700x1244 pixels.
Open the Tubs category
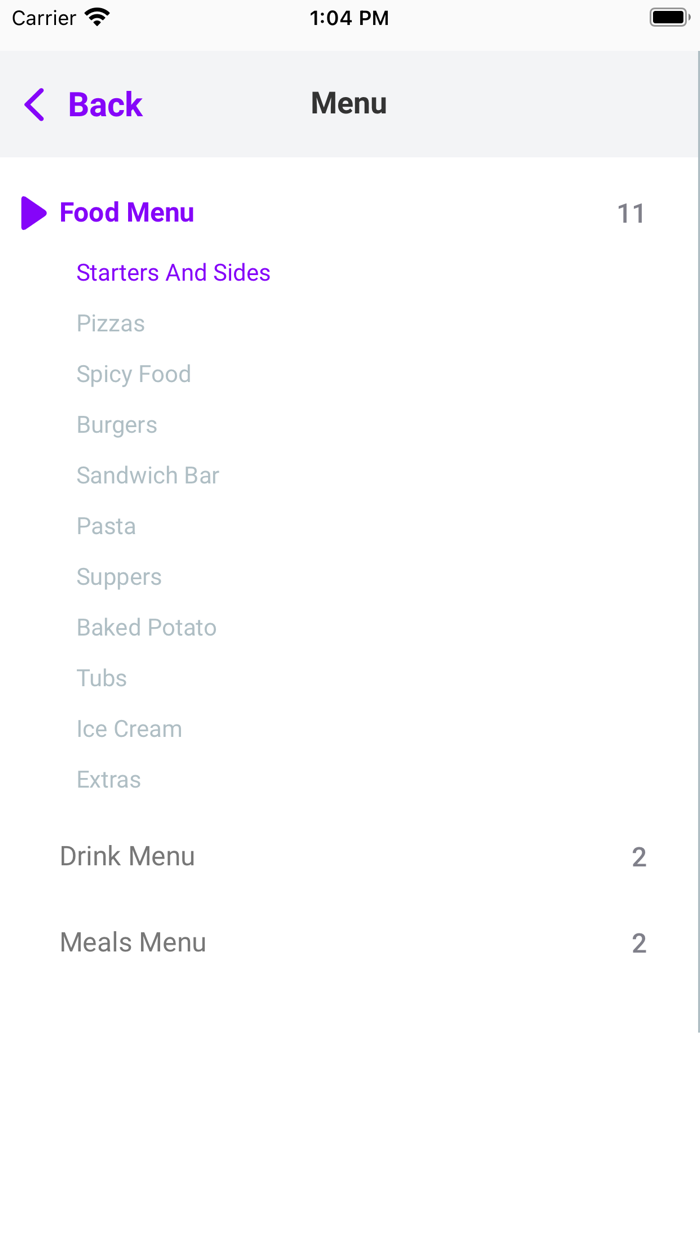click(102, 678)
